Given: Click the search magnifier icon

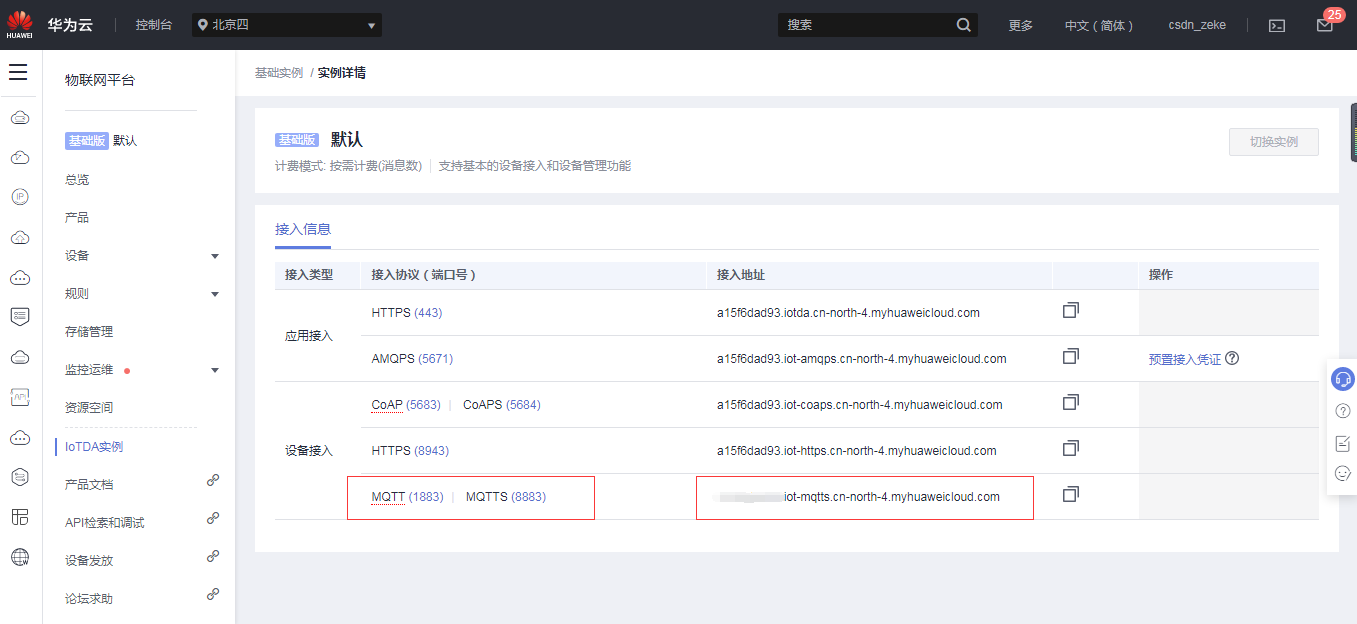Looking at the screenshot, I should [x=963, y=25].
